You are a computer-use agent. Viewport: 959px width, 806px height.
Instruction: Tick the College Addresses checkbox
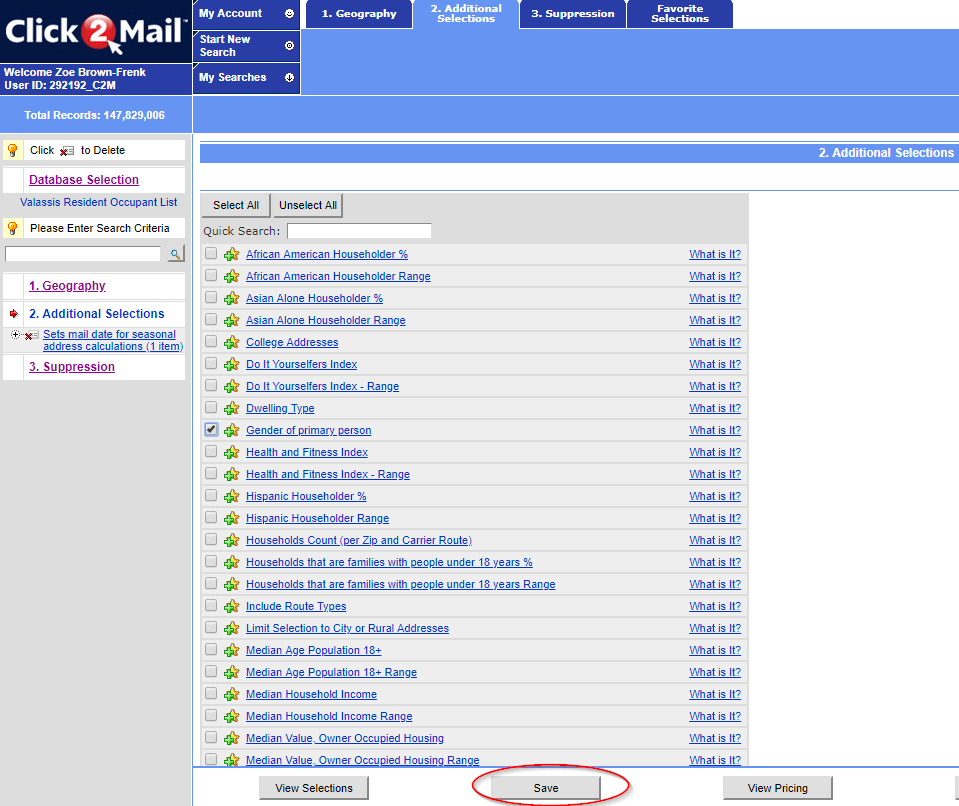(211, 341)
